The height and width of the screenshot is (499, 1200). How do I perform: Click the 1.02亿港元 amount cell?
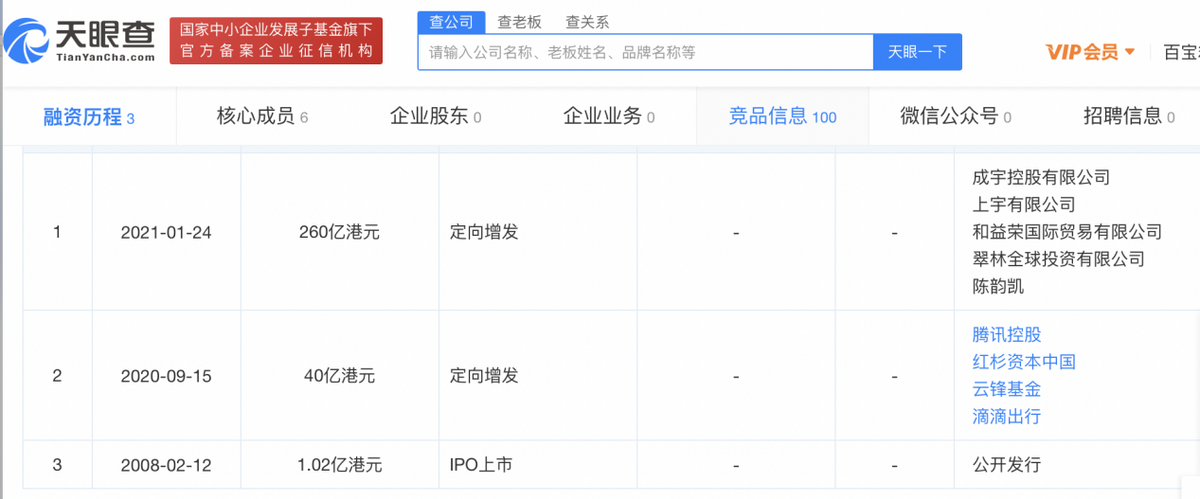click(x=339, y=465)
